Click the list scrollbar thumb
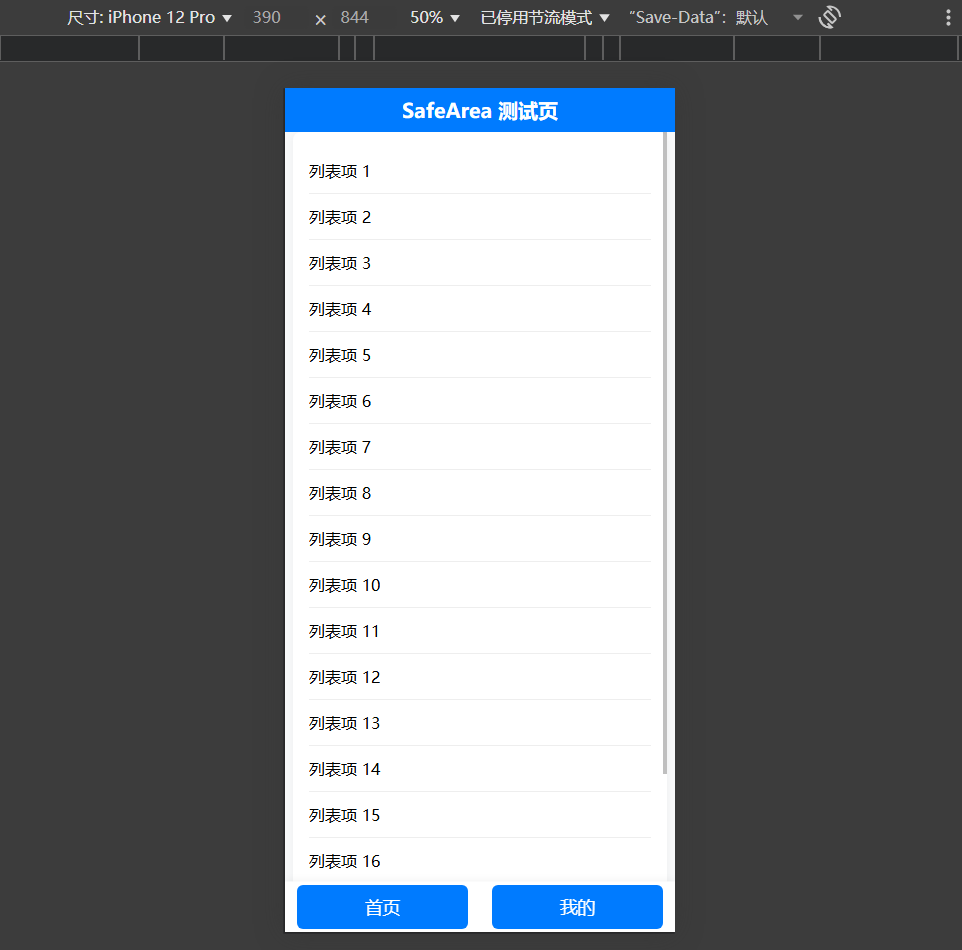 click(x=665, y=450)
